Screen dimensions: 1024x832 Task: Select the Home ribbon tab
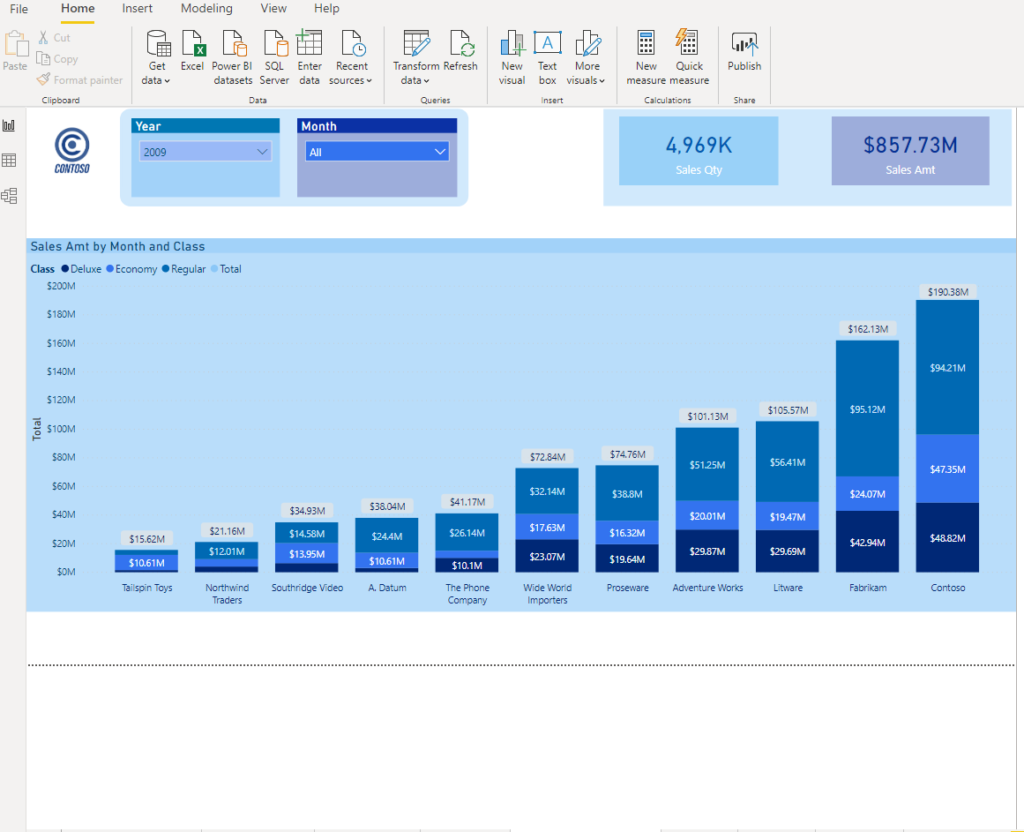pyautogui.click(x=78, y=8)
